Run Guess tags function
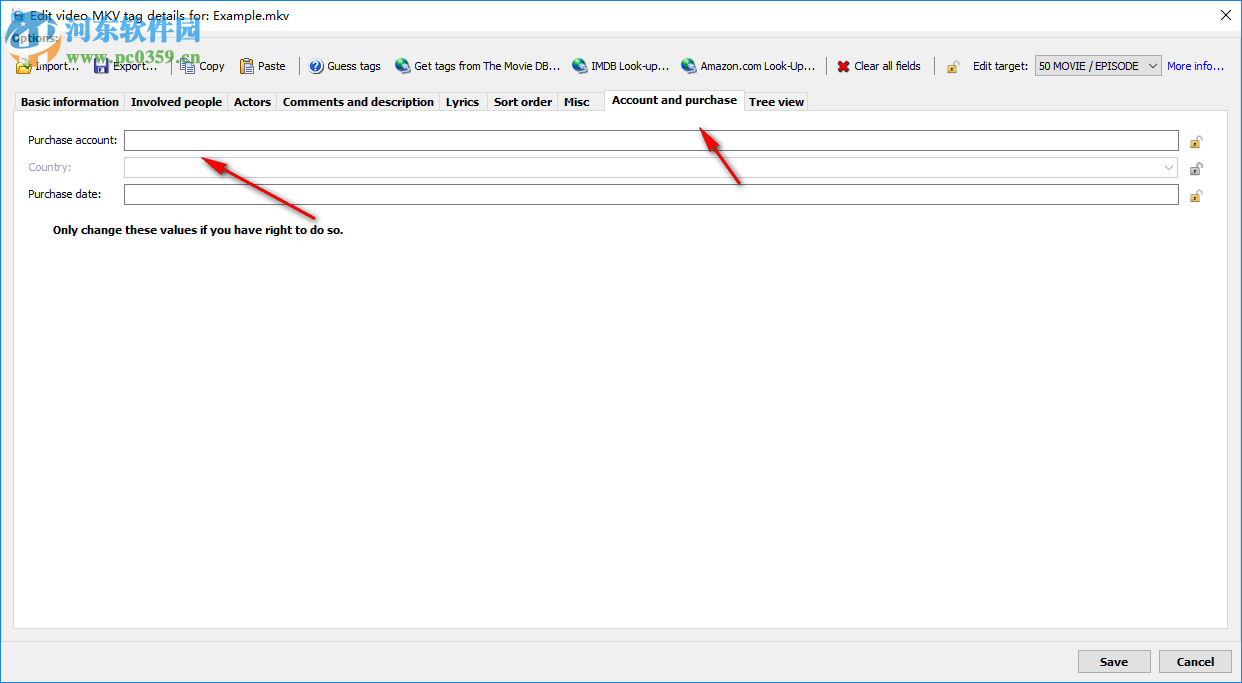The width and height of the screenshot is (1242, 683). pos(344,65)
